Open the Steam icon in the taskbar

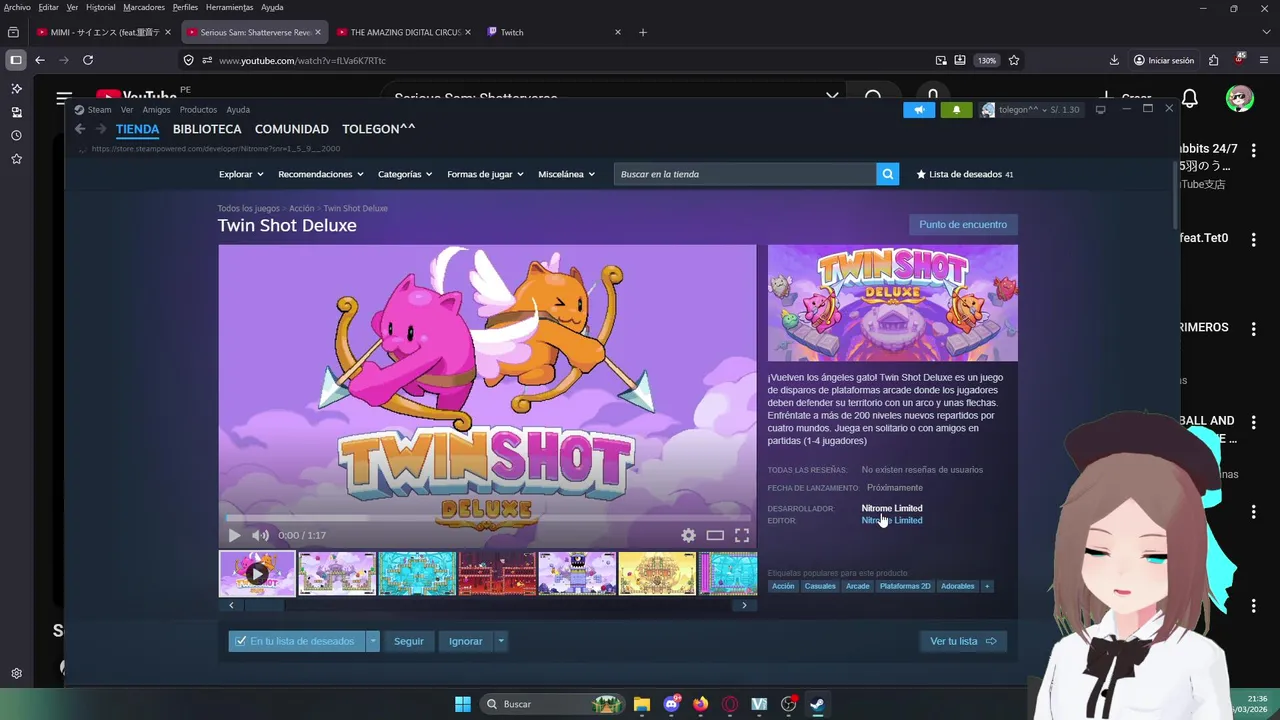(817, 704)
